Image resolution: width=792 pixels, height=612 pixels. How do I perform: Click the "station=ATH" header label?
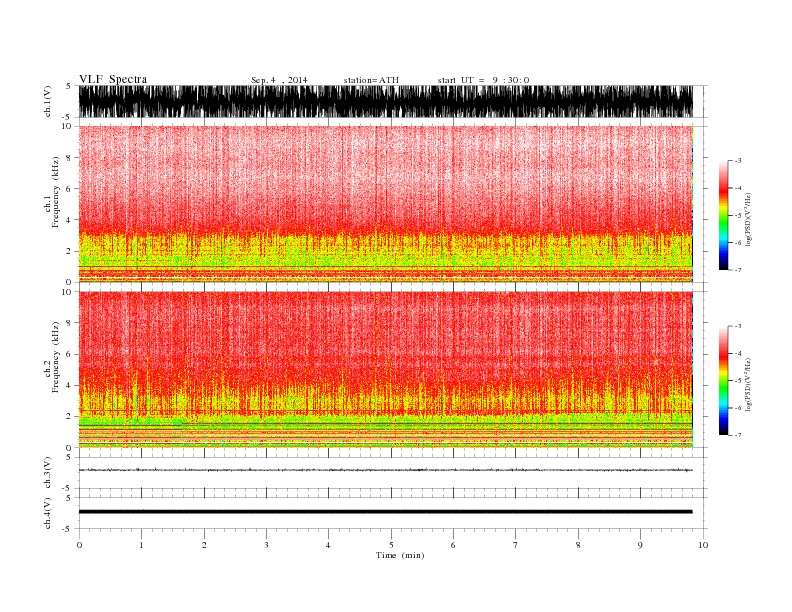click(x=371, y=80)
